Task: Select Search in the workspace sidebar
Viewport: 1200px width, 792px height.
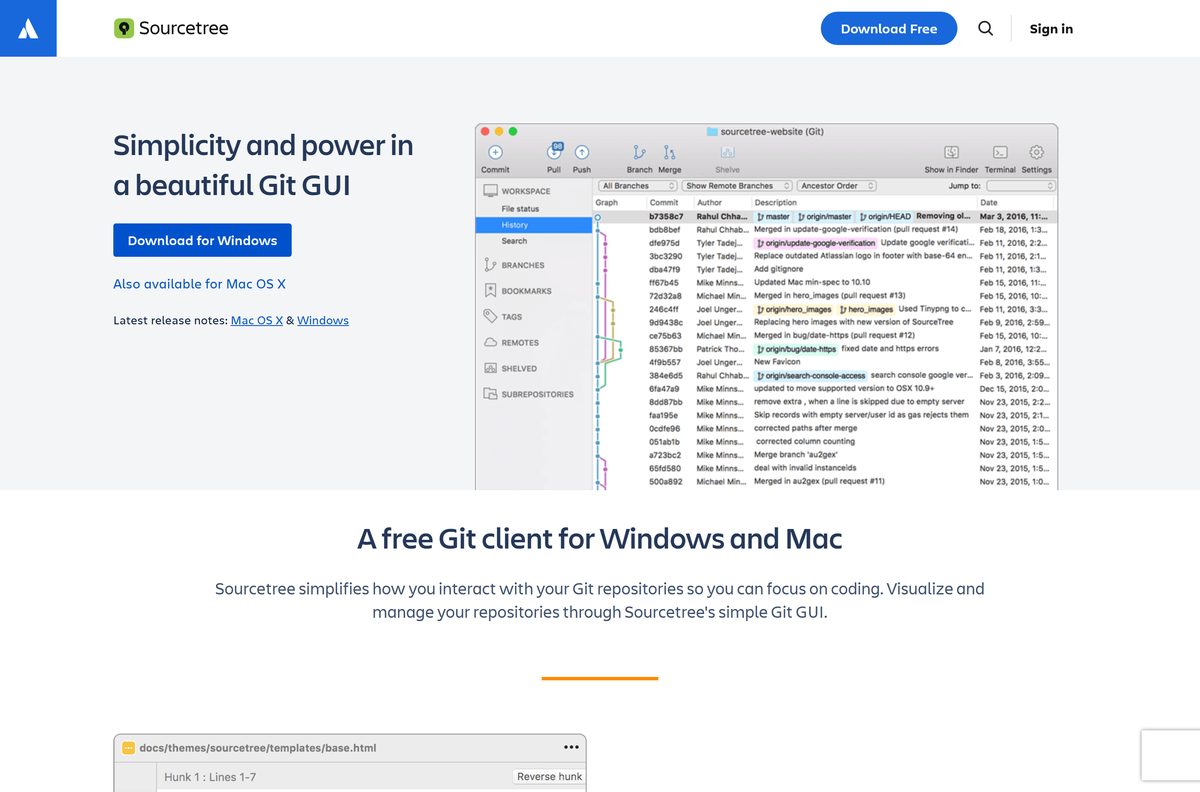Action: [x=514, y=241]
